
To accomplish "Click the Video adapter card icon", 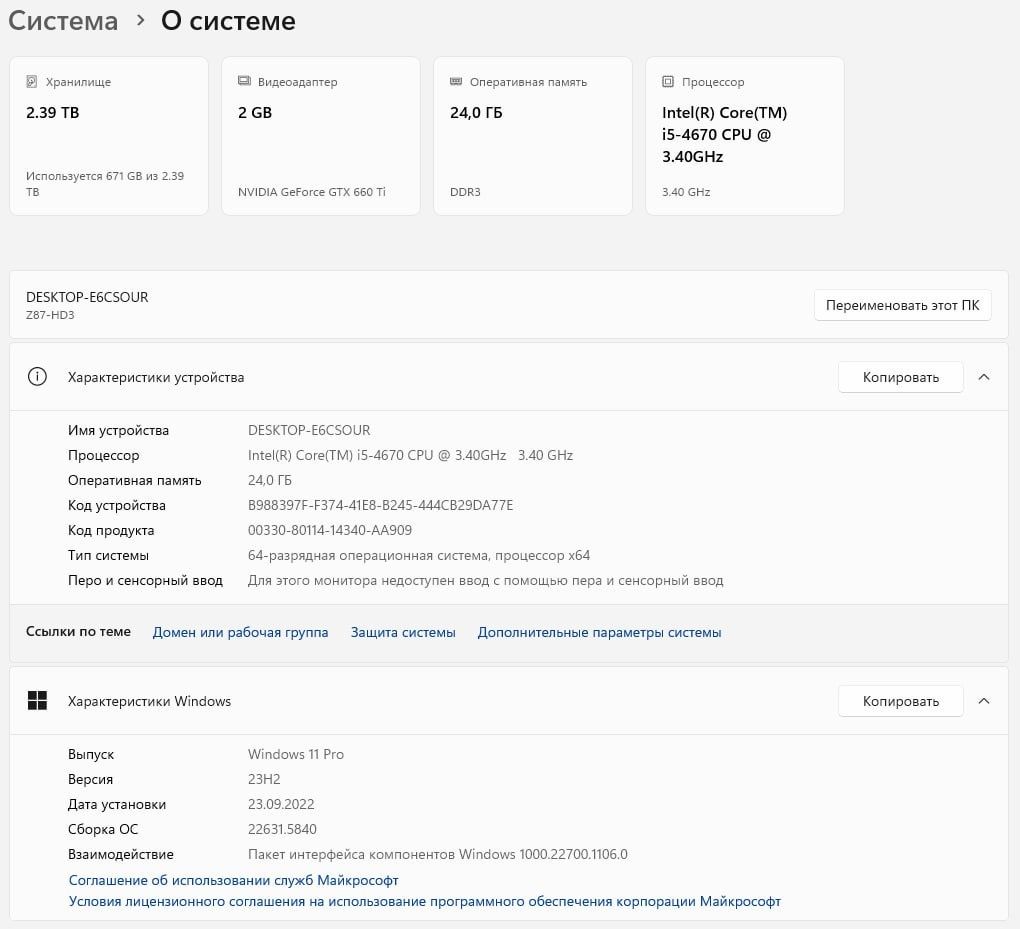I will tap(244, 81).
